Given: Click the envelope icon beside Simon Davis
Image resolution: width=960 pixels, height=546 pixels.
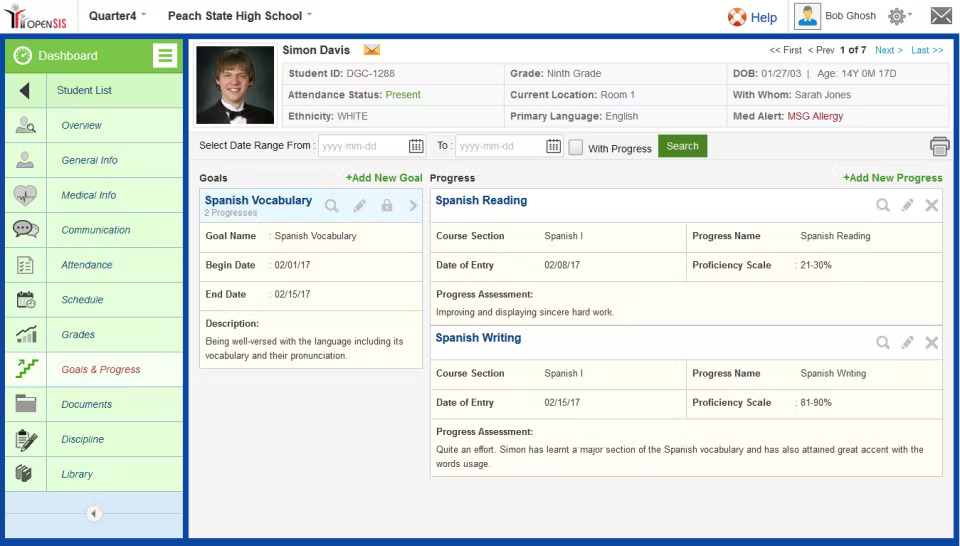Looking at the screenshot, I should 371,50.
